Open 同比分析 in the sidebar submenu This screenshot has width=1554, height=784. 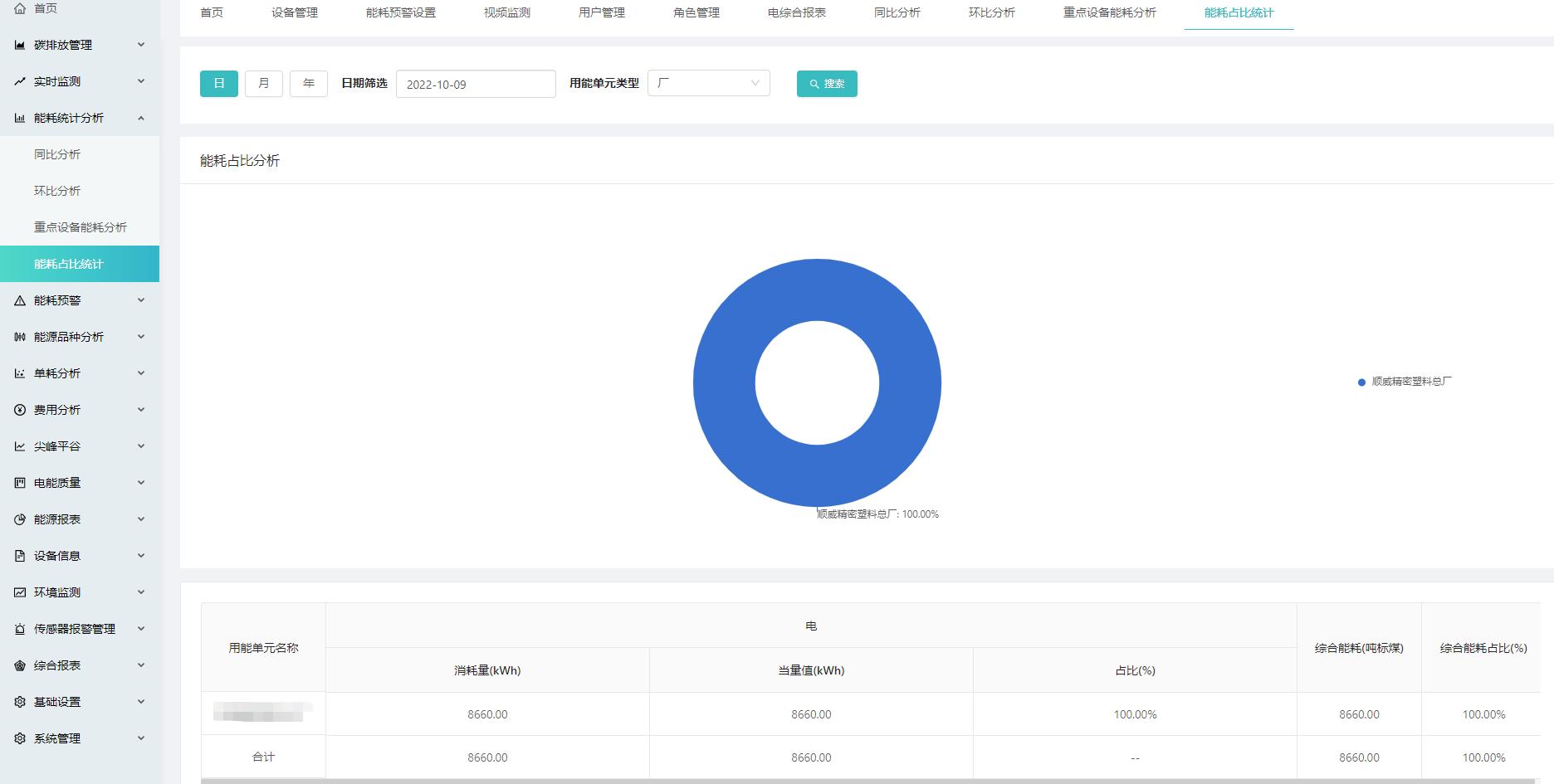pos(57,154)
